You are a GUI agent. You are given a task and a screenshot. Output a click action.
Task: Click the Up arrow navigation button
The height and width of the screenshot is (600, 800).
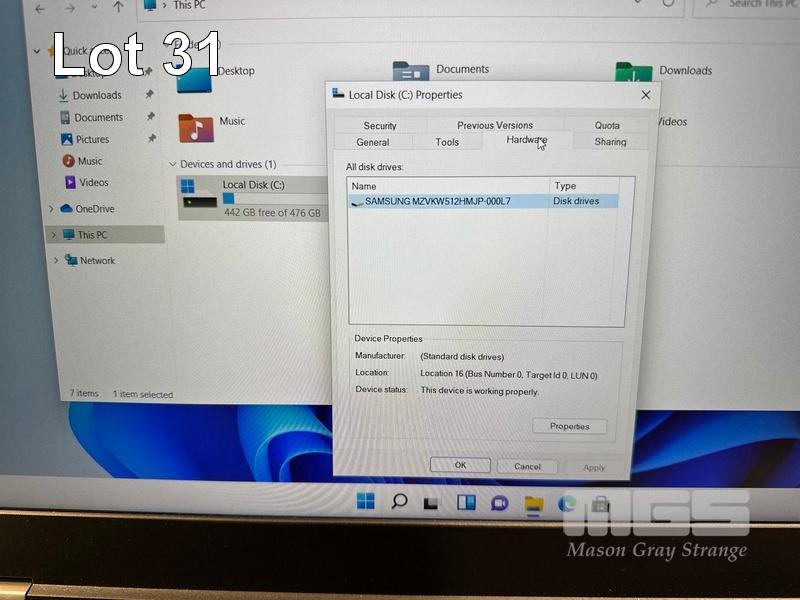118,6
